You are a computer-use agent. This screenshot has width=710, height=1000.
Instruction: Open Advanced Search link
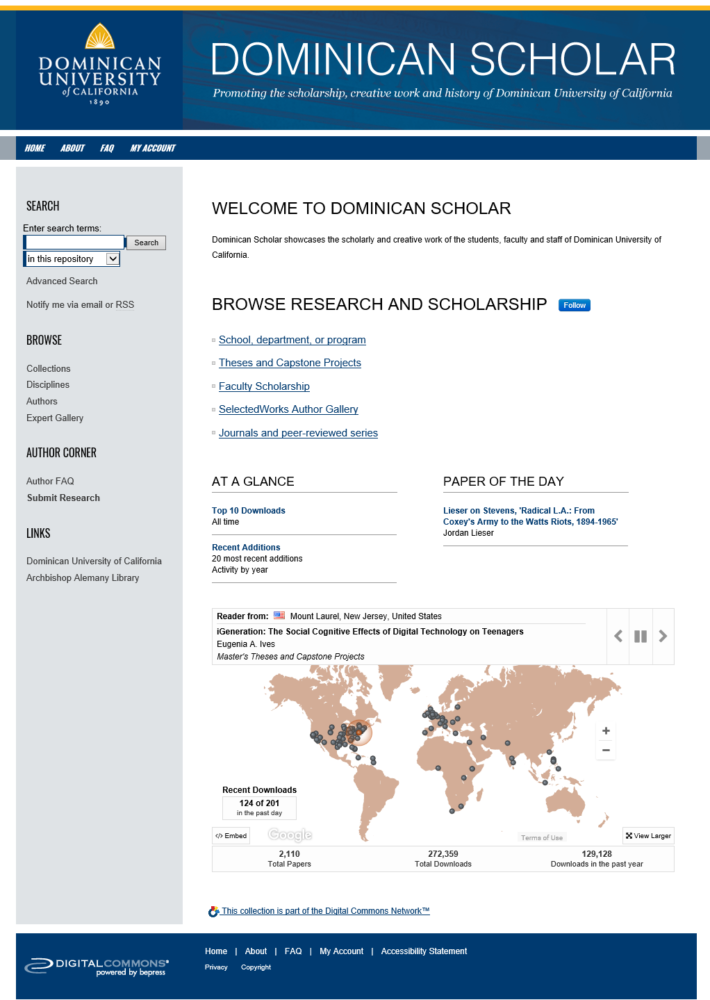coord(62,281)
